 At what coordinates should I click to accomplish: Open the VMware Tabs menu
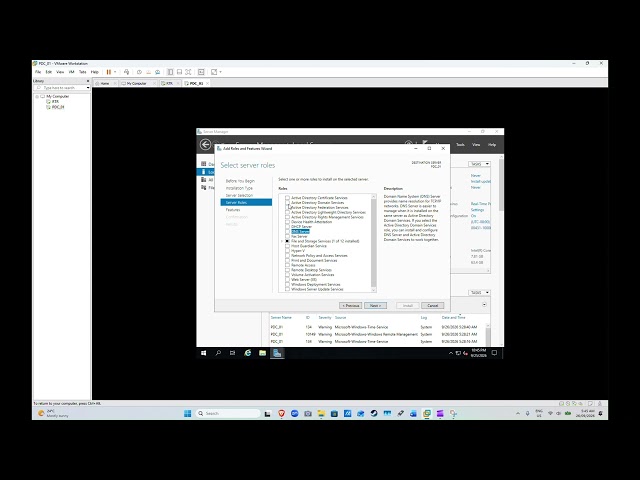pyautogui.click(x=82, y=72)
